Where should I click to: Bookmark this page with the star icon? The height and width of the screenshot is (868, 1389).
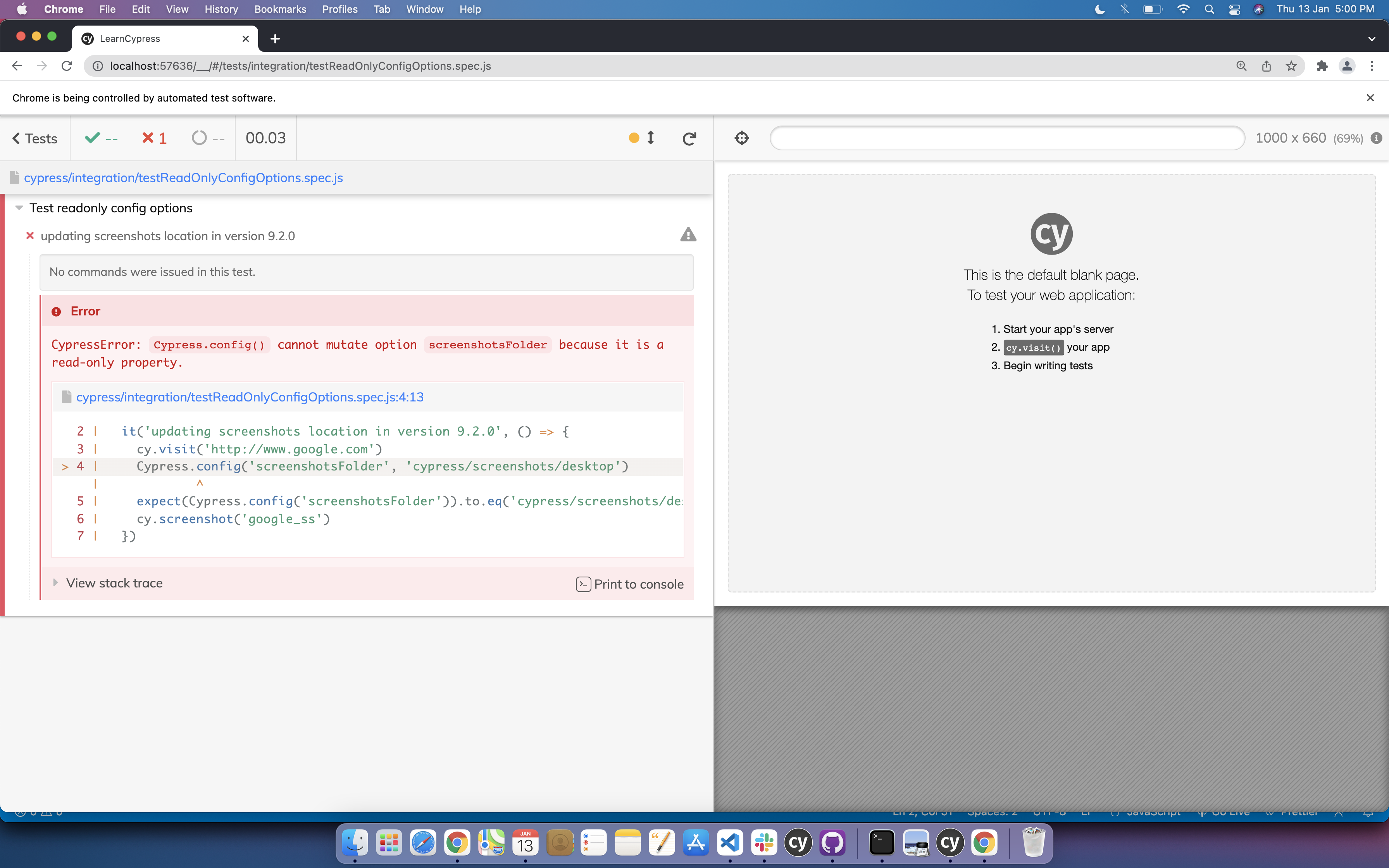click(x=1291, y=66)
